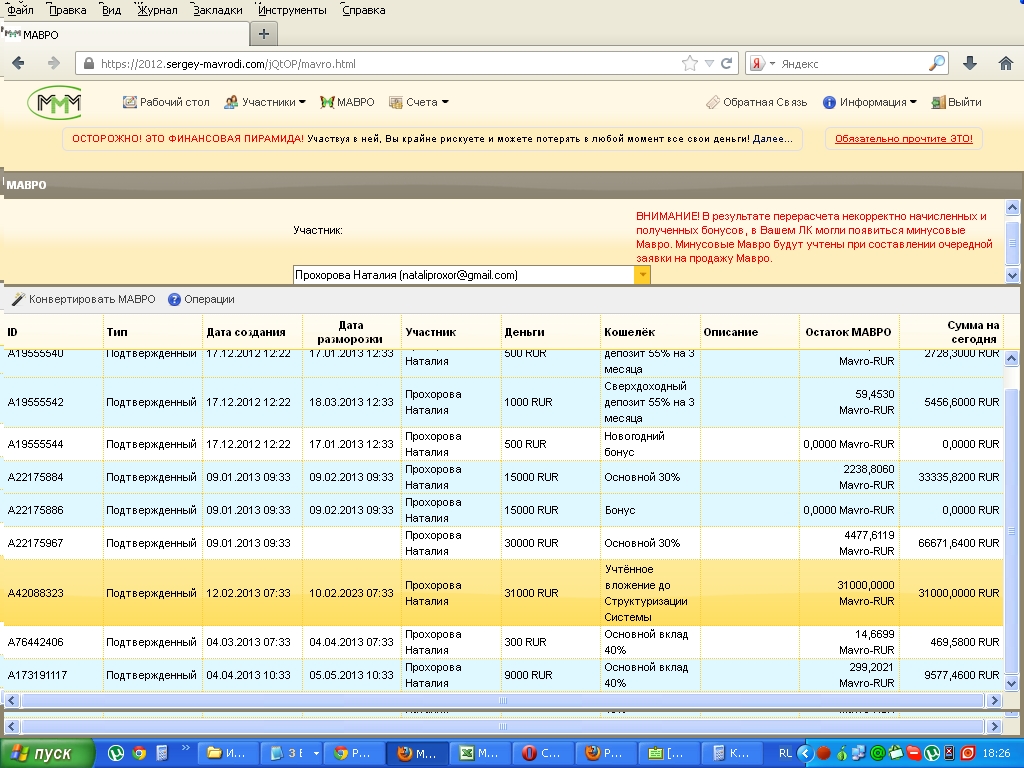
Task: Open Обратная Связь feedback link
Action: point(756,102)
